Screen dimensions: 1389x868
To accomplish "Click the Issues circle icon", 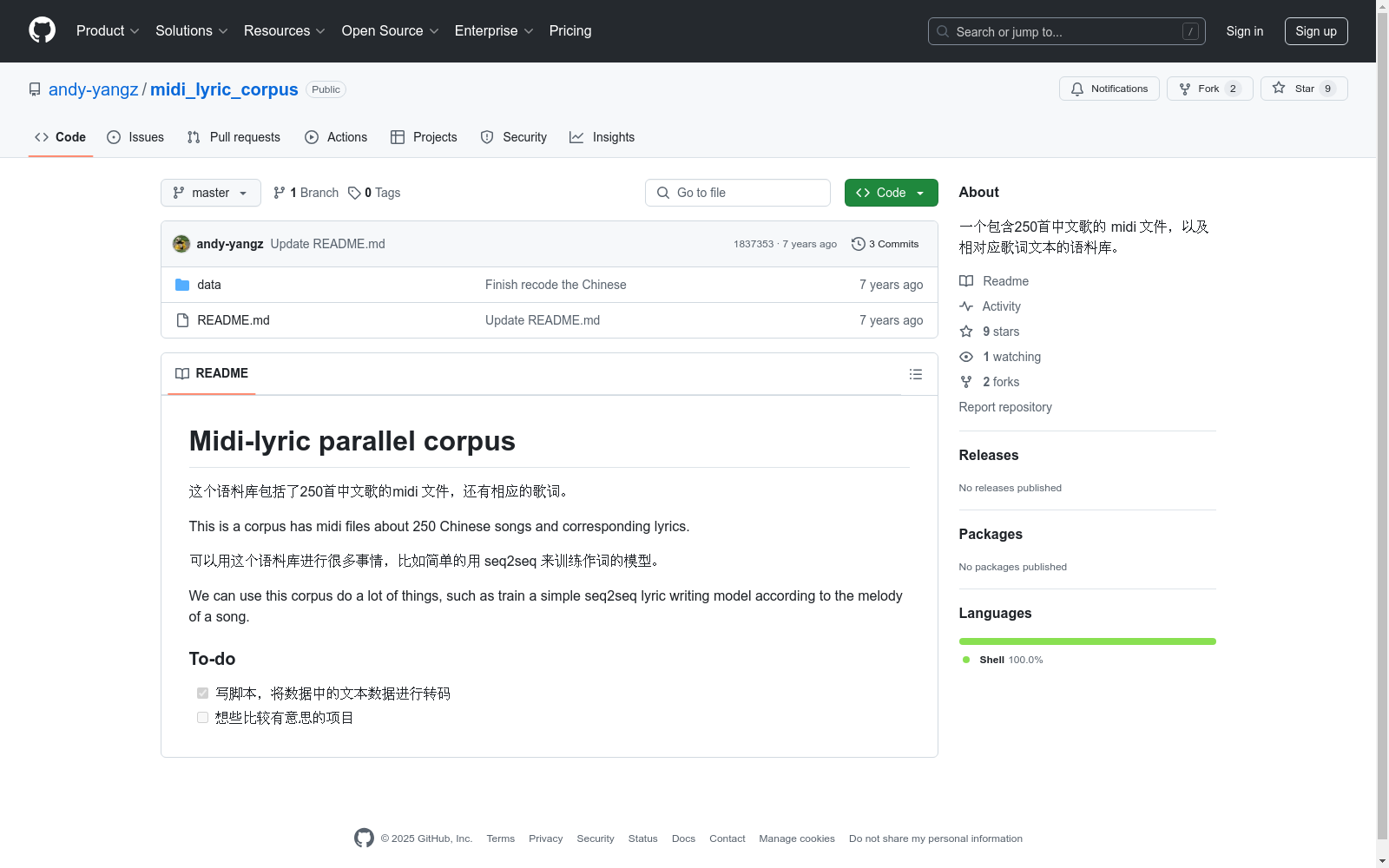I will click(x=114, y=137).
